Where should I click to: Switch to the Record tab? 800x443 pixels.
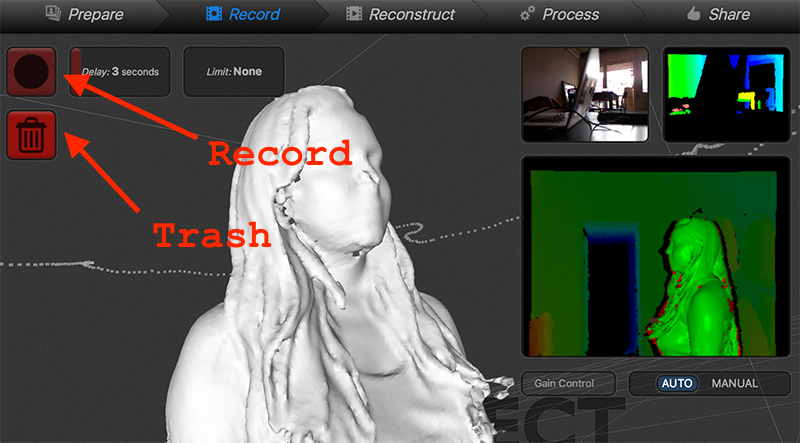coord(243,14)
